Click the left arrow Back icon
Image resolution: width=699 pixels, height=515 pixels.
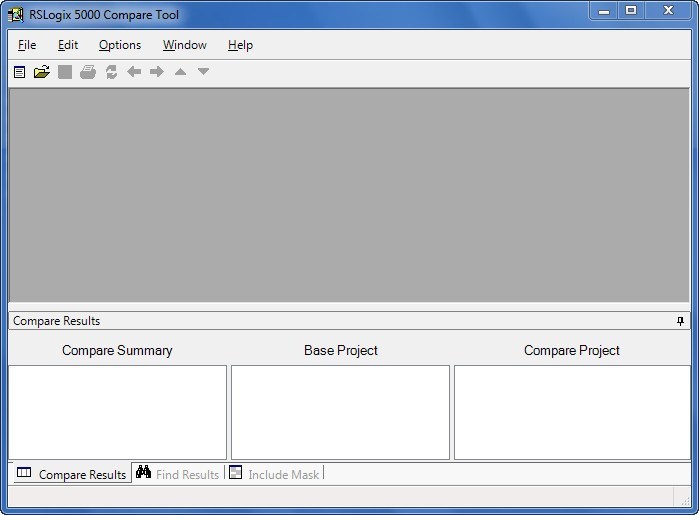pyautogui.click(x=134, y=72)
